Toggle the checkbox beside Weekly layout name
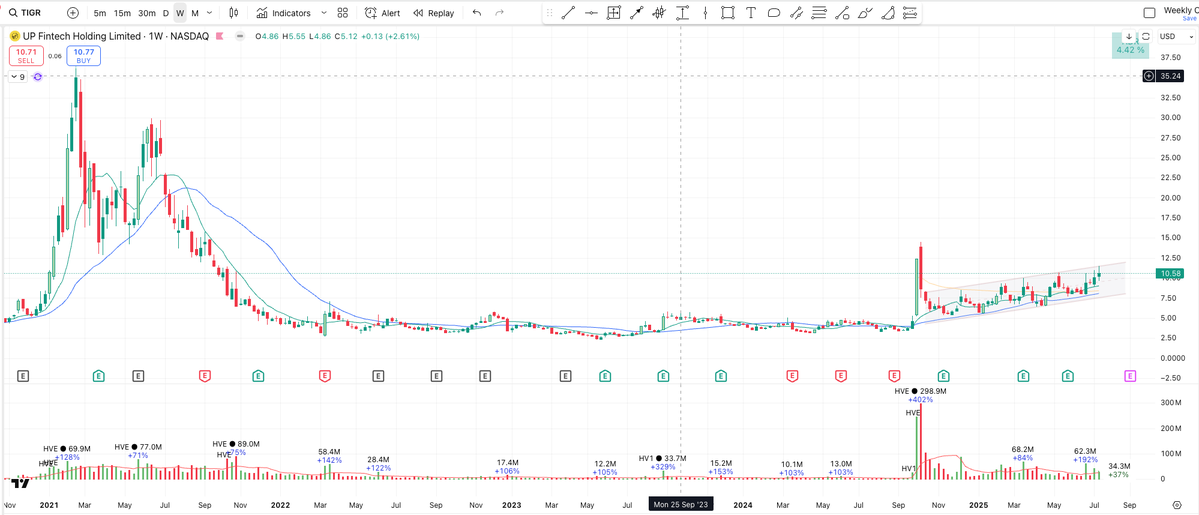Image resolution: width=1199 pixels, height=515 pixels. tap(1149, 13)
